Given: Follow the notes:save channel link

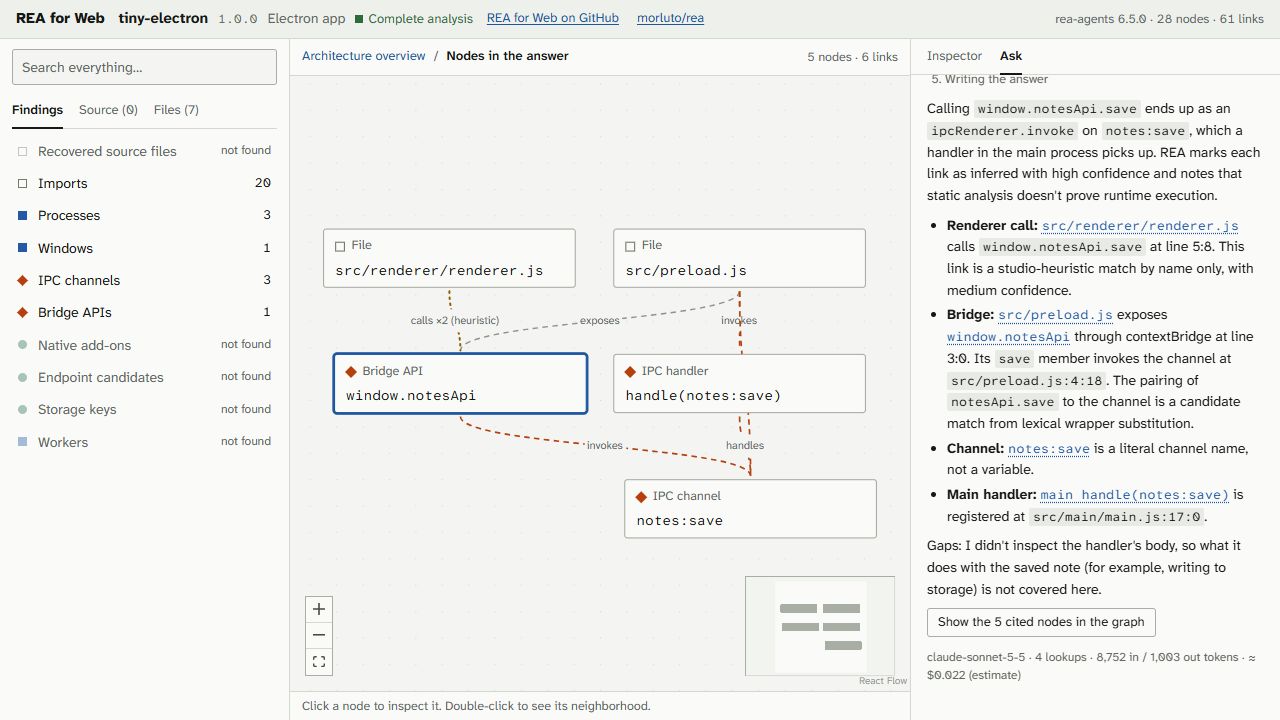Looking at the screenshot, I should [x=1049, y=449].
